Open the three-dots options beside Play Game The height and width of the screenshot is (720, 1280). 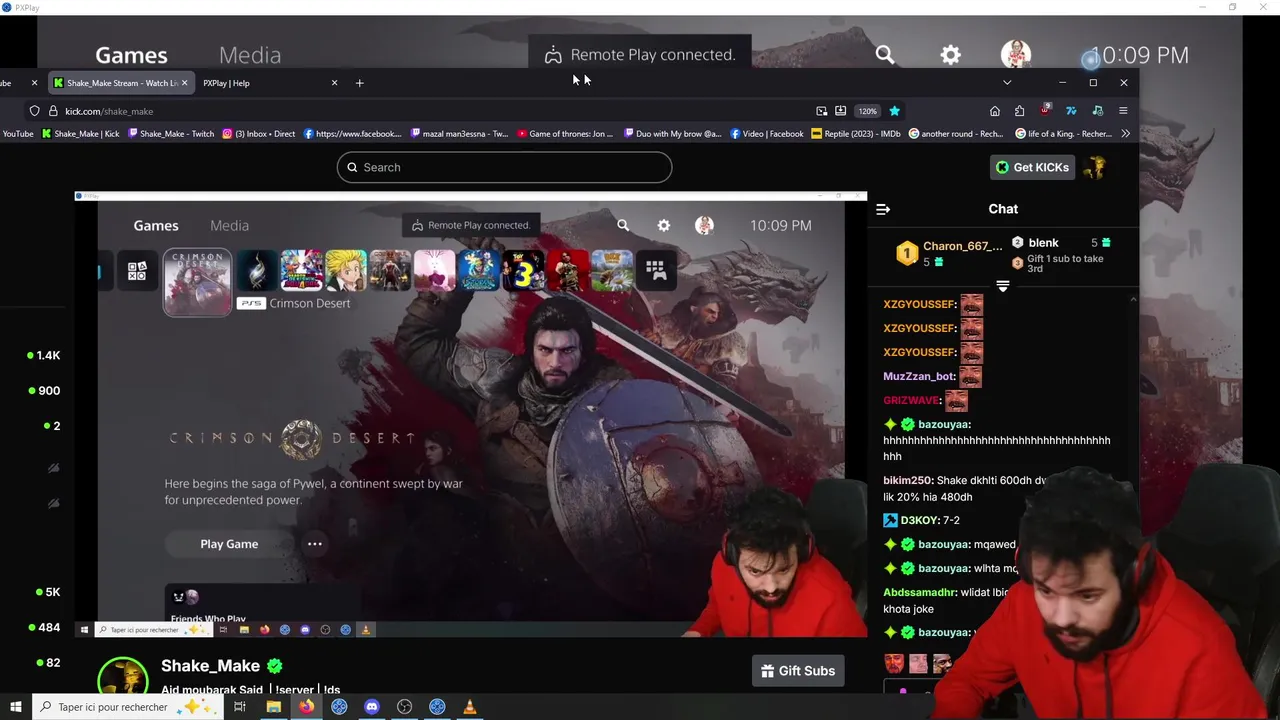click(314, 544)
